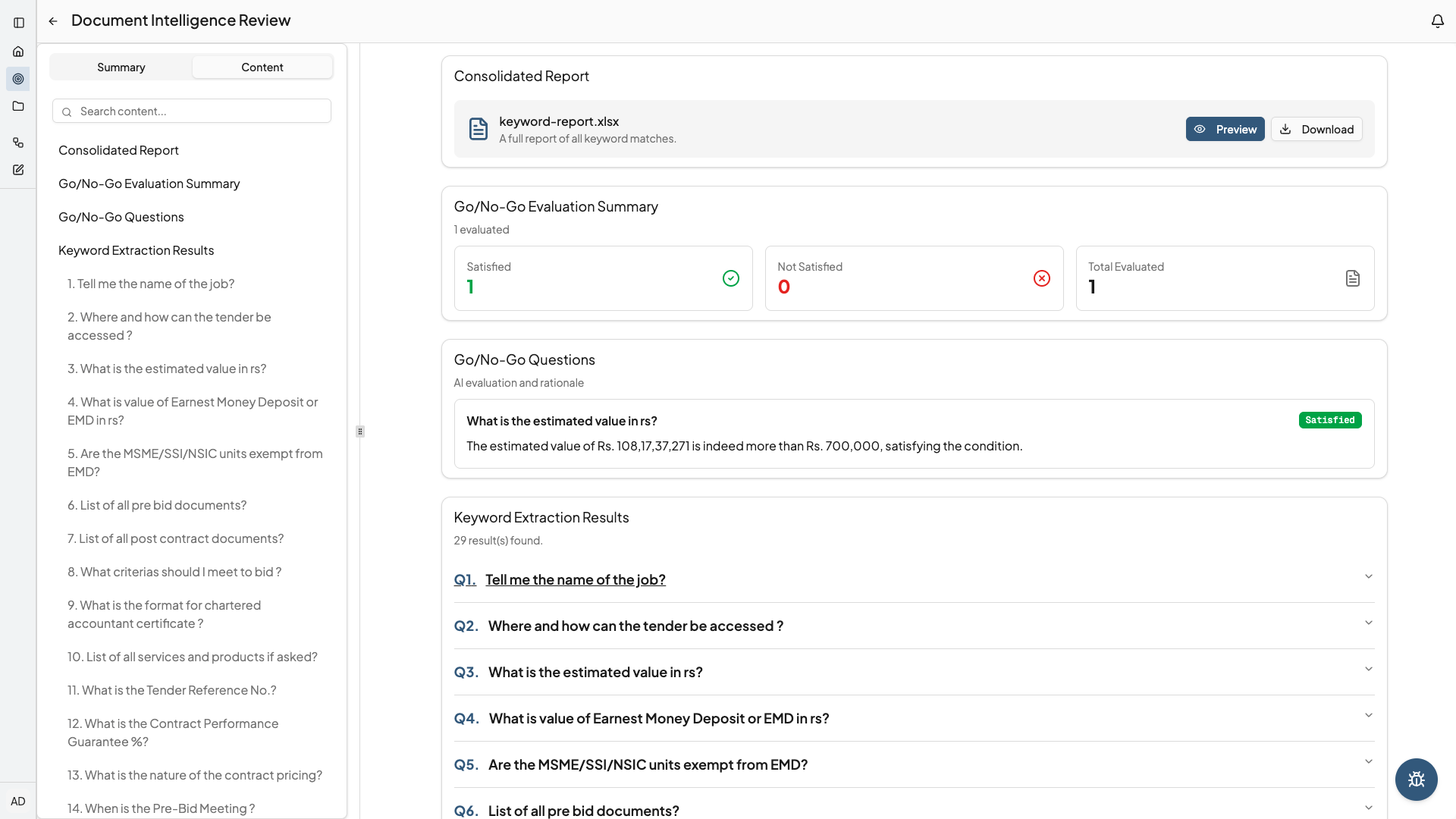Viewport: 1456px width, 819px height.
Task: Select the Content tab
Action: pos(262,67)
